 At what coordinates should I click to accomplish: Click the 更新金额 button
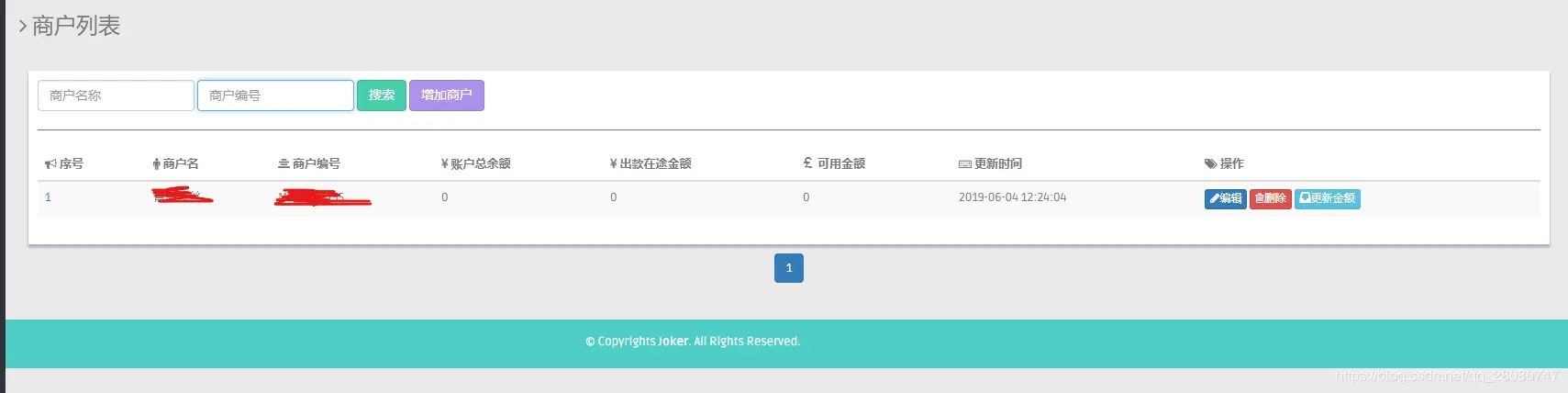(1328, 198)
